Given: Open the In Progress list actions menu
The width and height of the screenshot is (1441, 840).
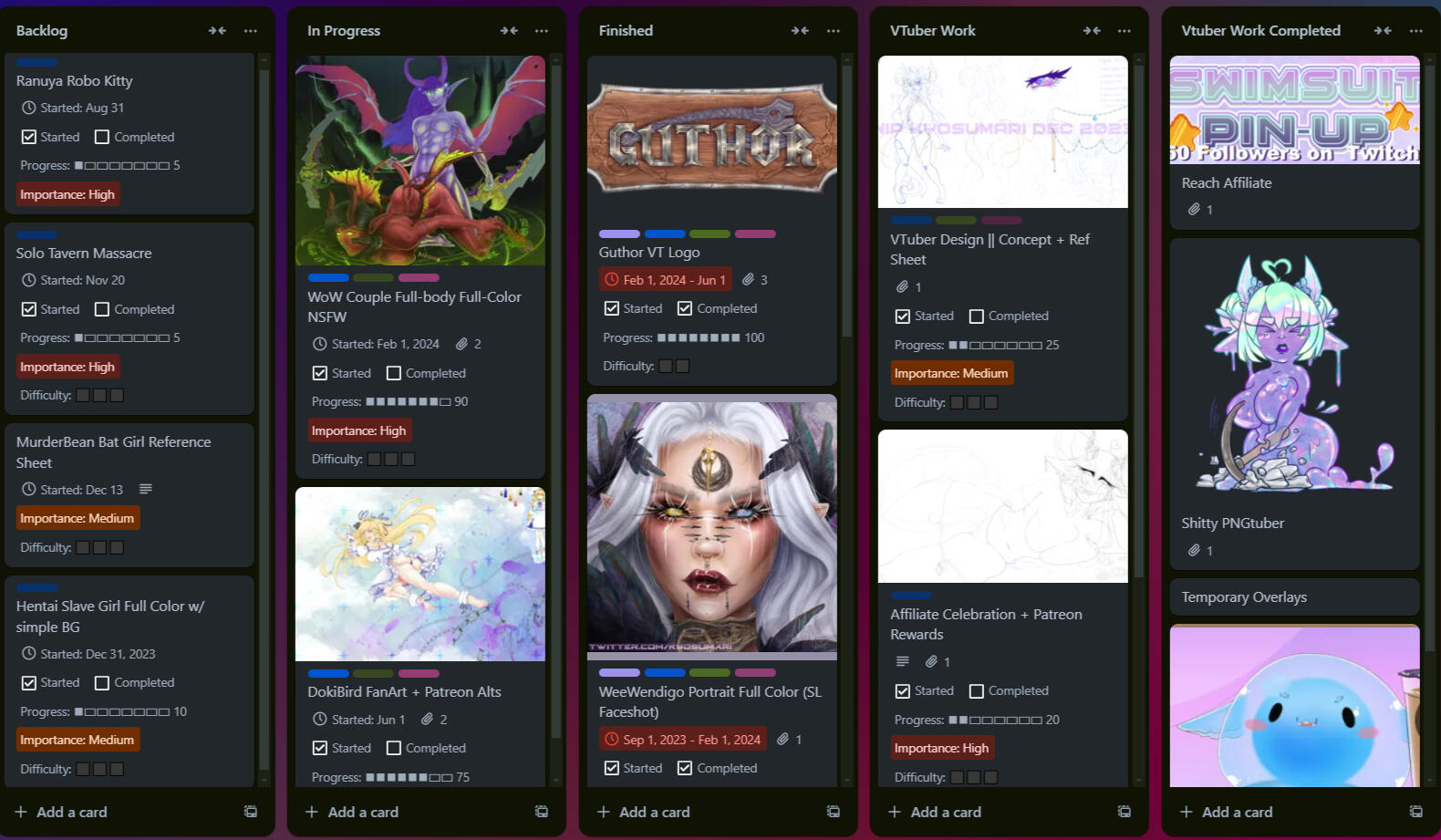Looking at the screenshot, I should [x=542, y=30].
